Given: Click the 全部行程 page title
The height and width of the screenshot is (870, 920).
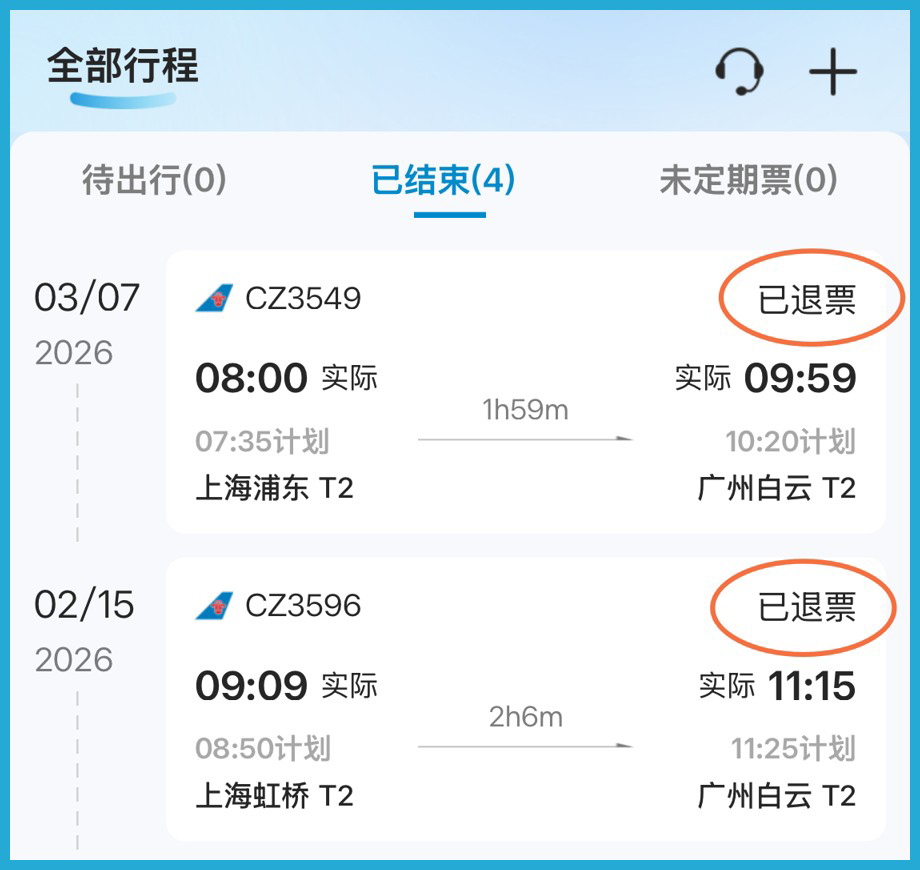Looking at the screenshot, I should (122, 66).
